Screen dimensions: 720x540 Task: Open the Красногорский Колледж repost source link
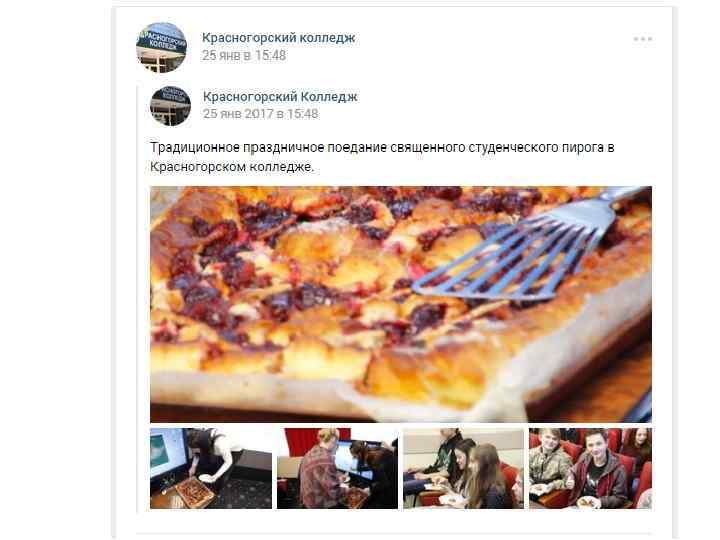pyautogui.click(x=280, y=96)
